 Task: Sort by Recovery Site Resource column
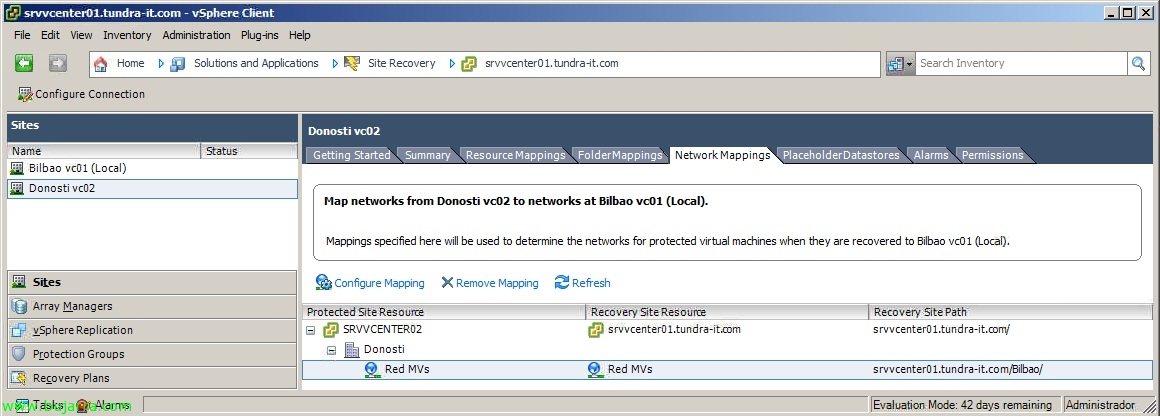(727, 312)
